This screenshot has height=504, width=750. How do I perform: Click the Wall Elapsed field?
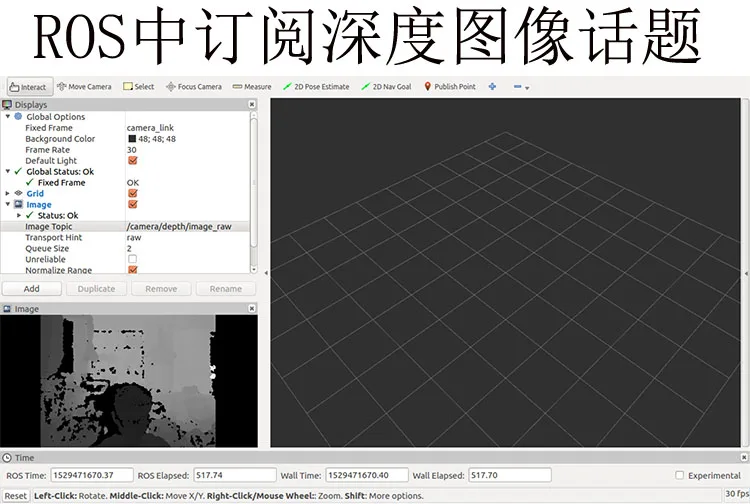pos(510,475)
